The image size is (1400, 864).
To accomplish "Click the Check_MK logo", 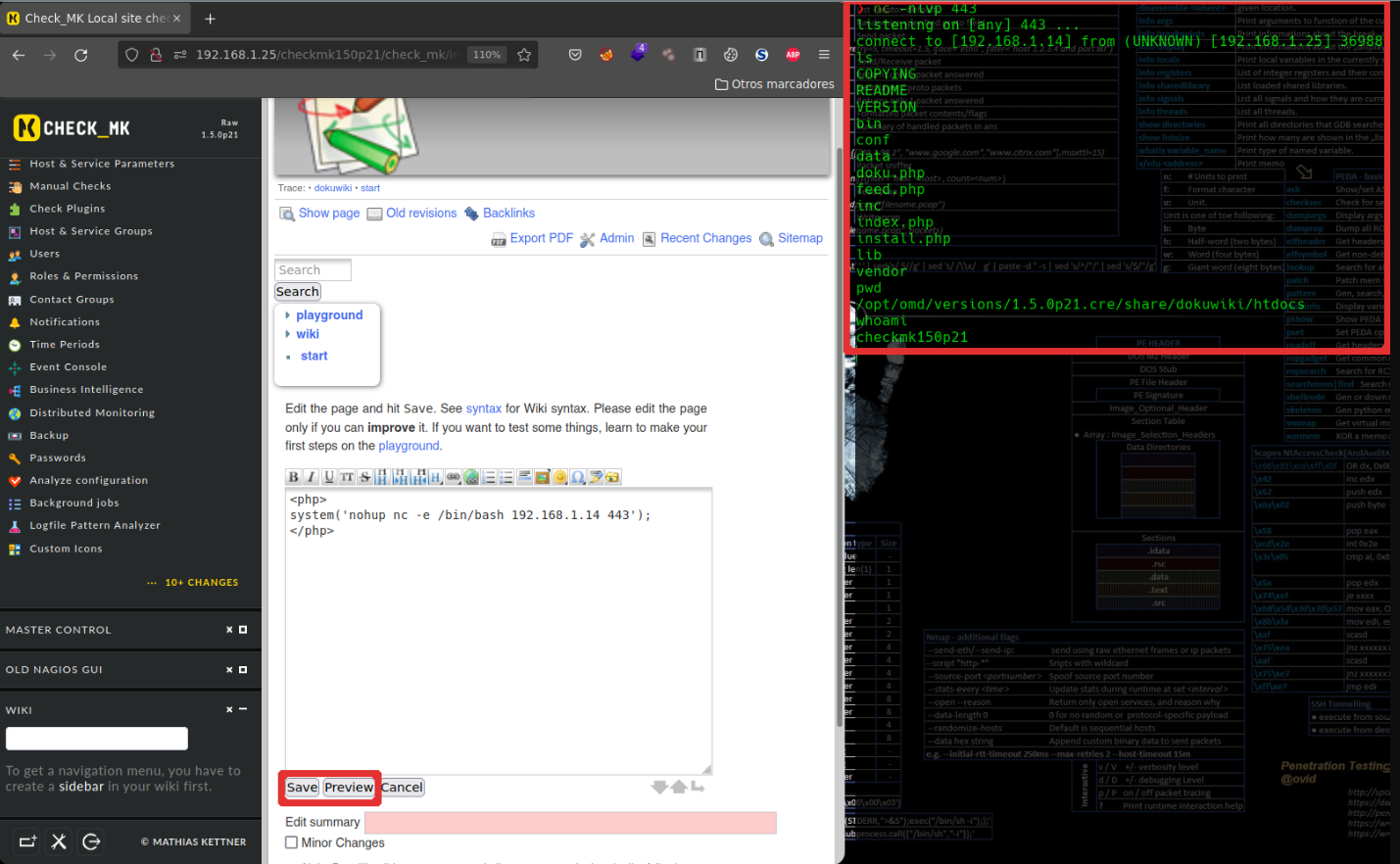I will [72, 128].
